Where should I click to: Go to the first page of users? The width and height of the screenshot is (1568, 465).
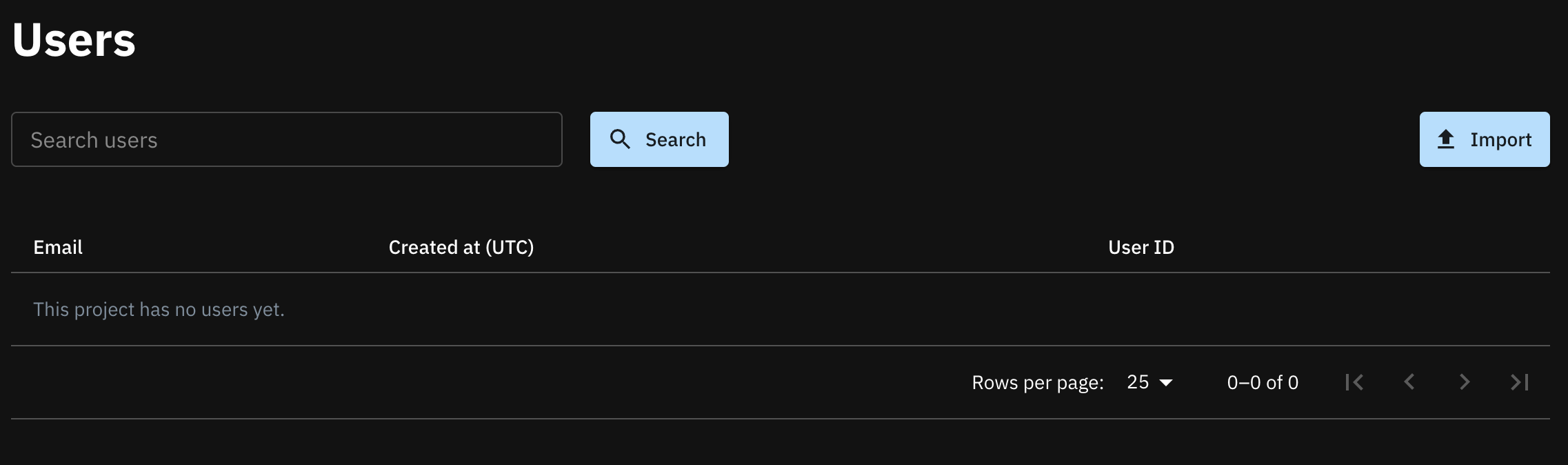[1354, 382]
